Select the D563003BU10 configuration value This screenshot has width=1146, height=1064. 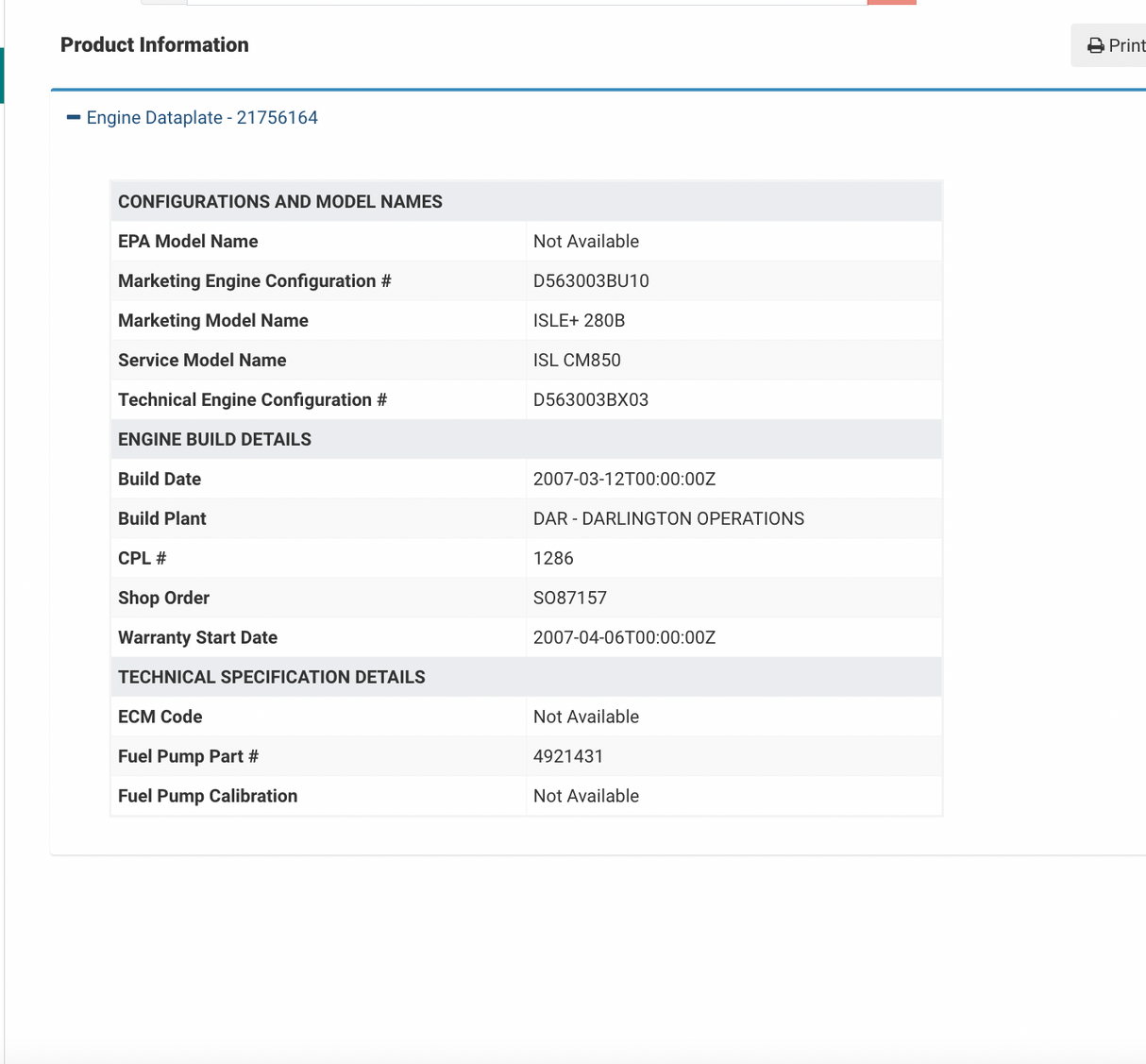coord(591,281)
